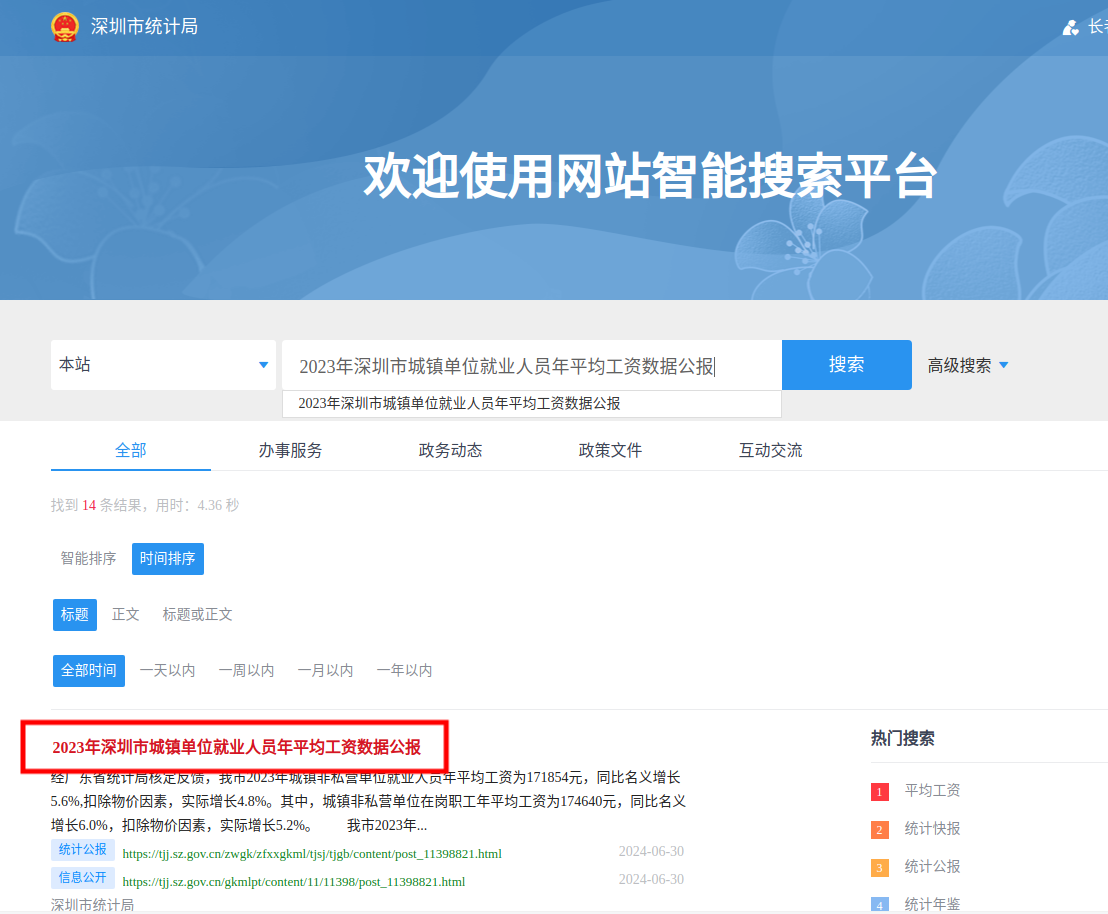The image size is (1108, 914).
Task: Select the 一天以内 time filter
Action: pyautogui.click(x=167, y=670)
